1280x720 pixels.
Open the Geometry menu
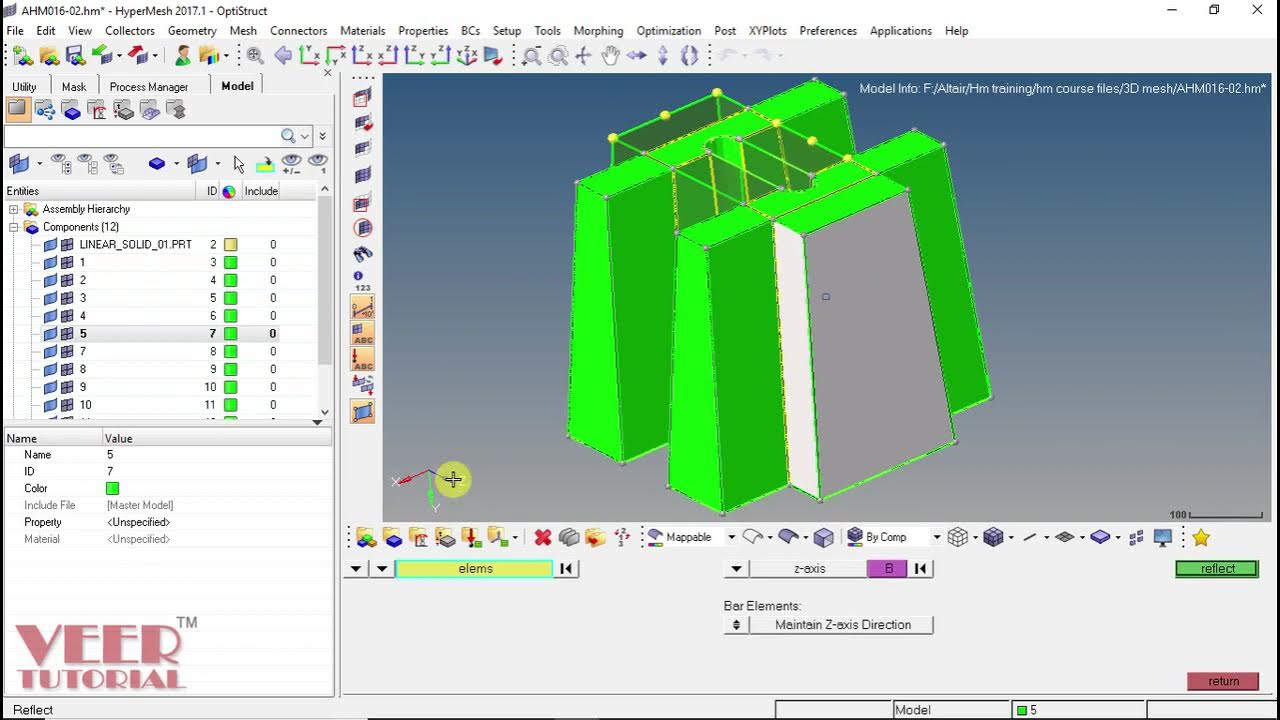192,31
